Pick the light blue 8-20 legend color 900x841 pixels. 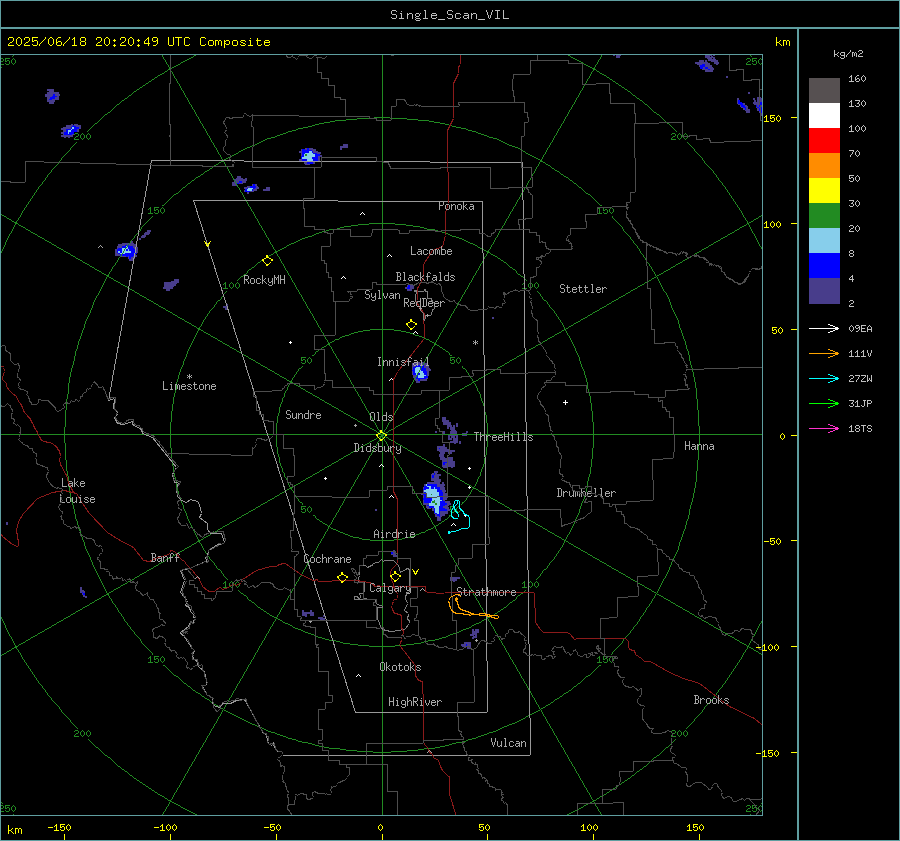[x=824, y=241]
